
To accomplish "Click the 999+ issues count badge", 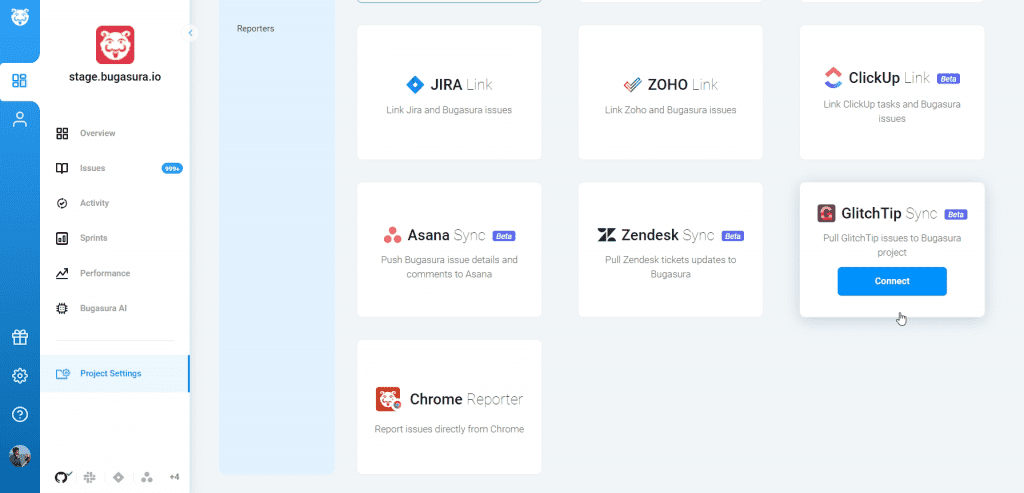I will (172, 168).
